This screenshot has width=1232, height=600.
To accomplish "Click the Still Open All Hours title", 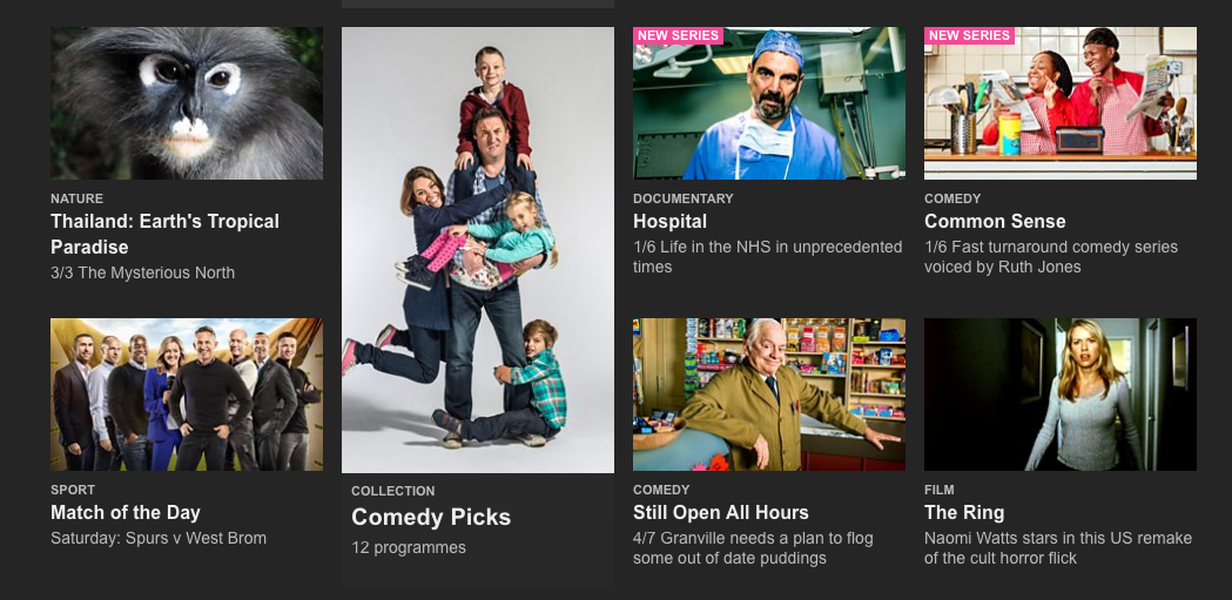I will point(721,512).
